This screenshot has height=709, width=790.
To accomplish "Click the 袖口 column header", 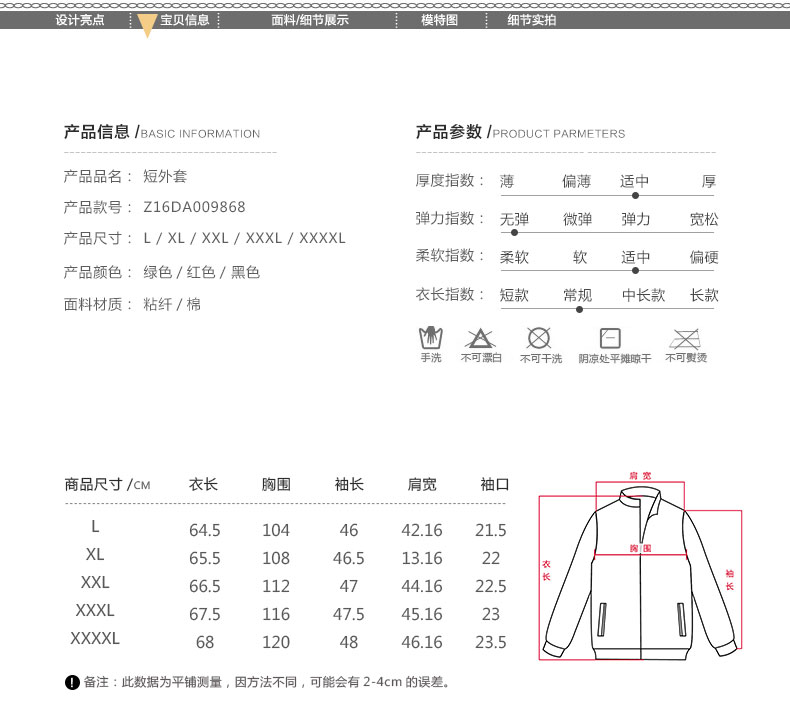I will 494,484.
